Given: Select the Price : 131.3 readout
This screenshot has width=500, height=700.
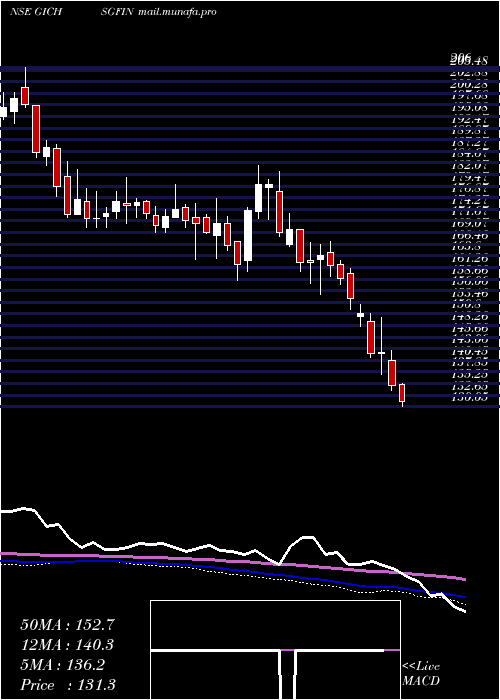Looking at the screenshot, I should coord(68,685).
